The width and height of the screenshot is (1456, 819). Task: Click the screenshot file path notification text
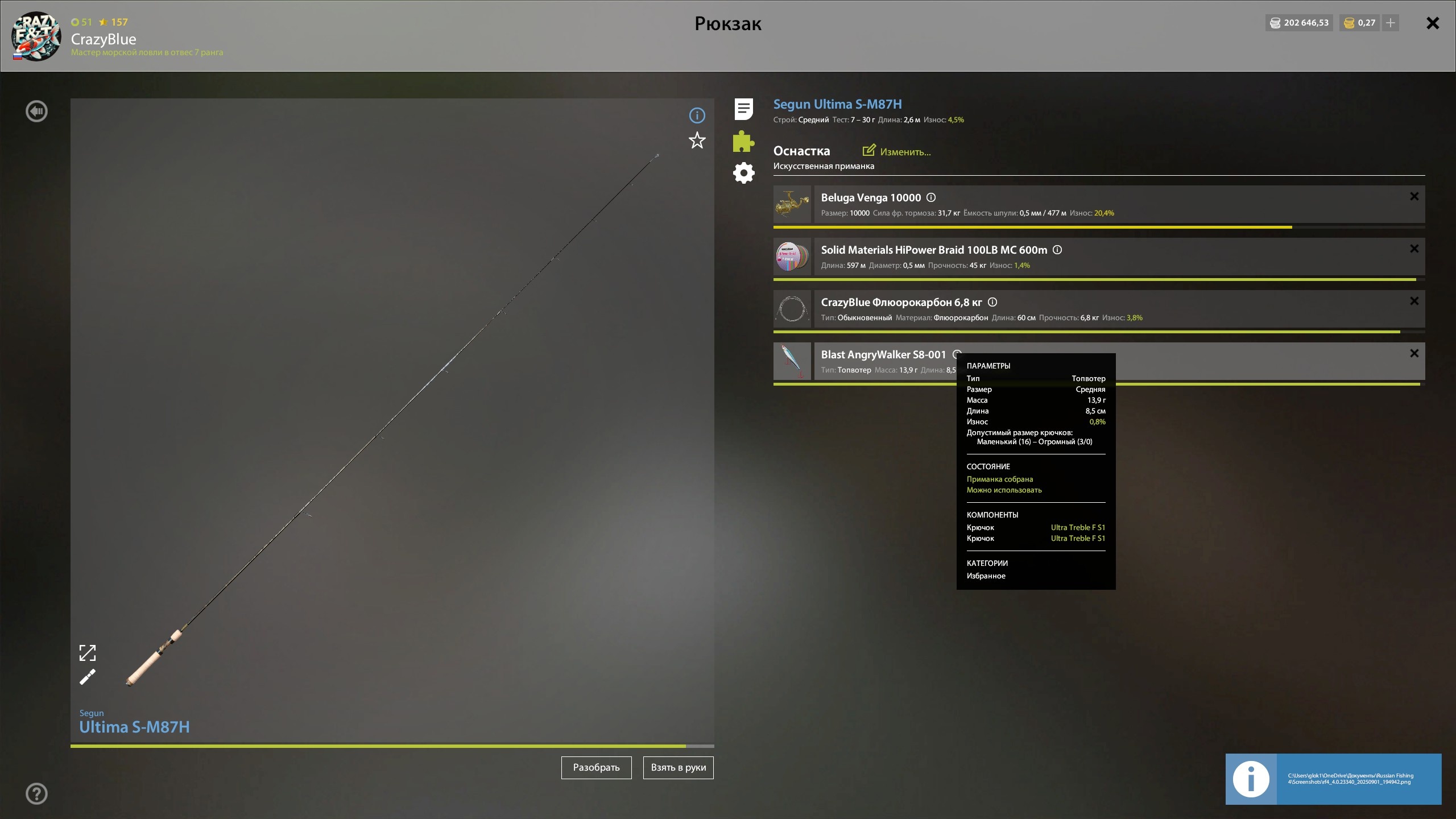click(1351, 779)
